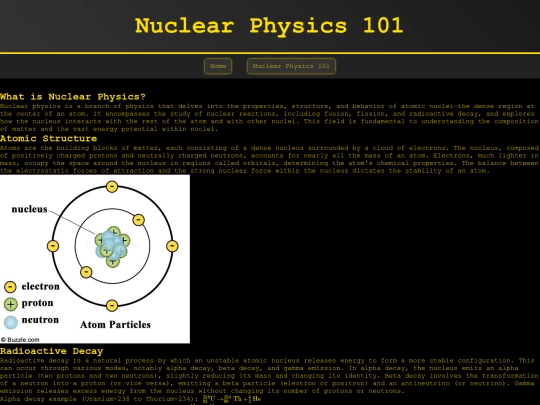Select the 'What is Nuclear Physics?' heading
This screenshot has height=405, width=540.
click(x=73, y=97)
